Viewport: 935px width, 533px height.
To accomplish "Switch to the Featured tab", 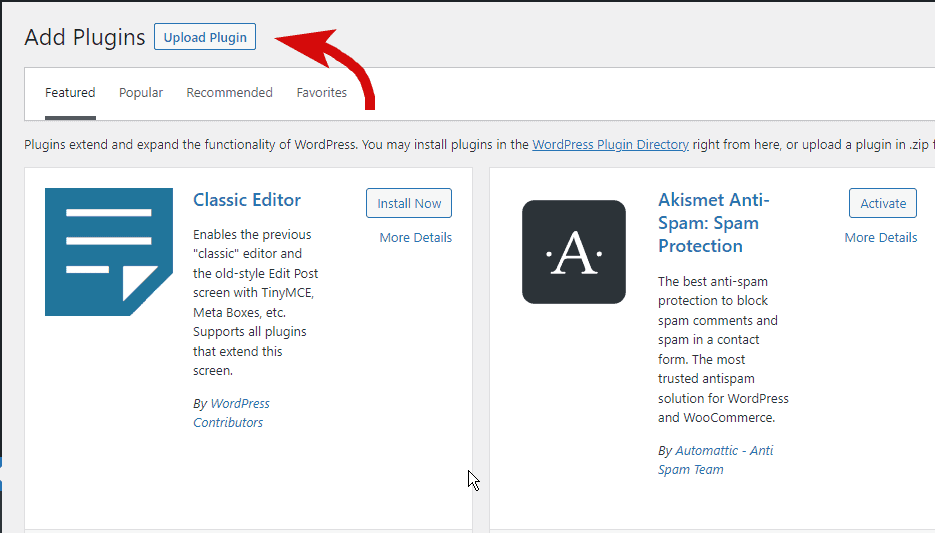I will (x=70, y=93).
